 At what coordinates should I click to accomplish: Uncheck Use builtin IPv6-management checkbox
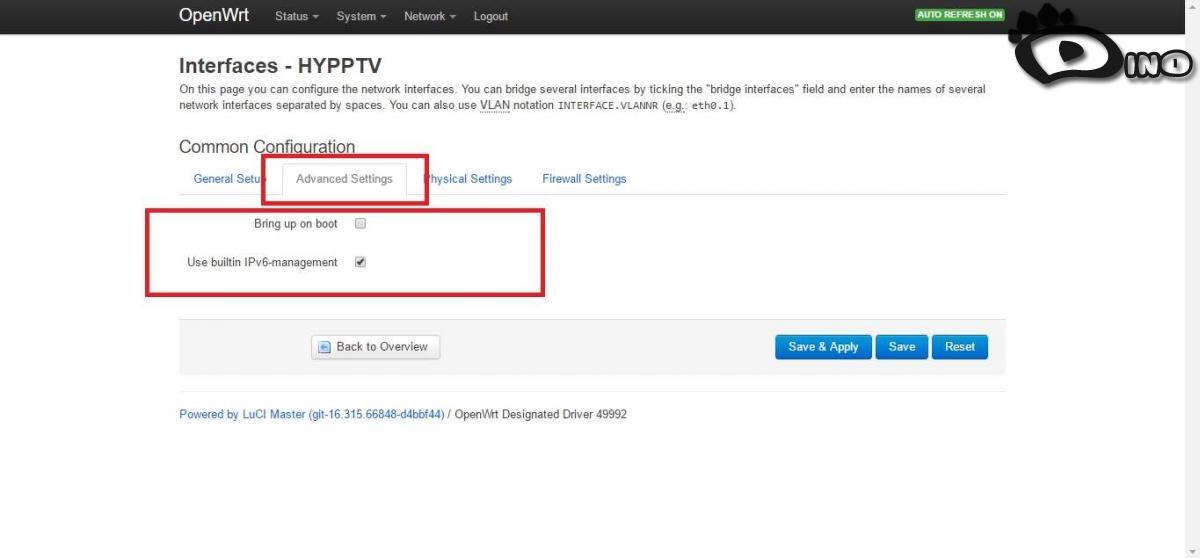[361, 262]
